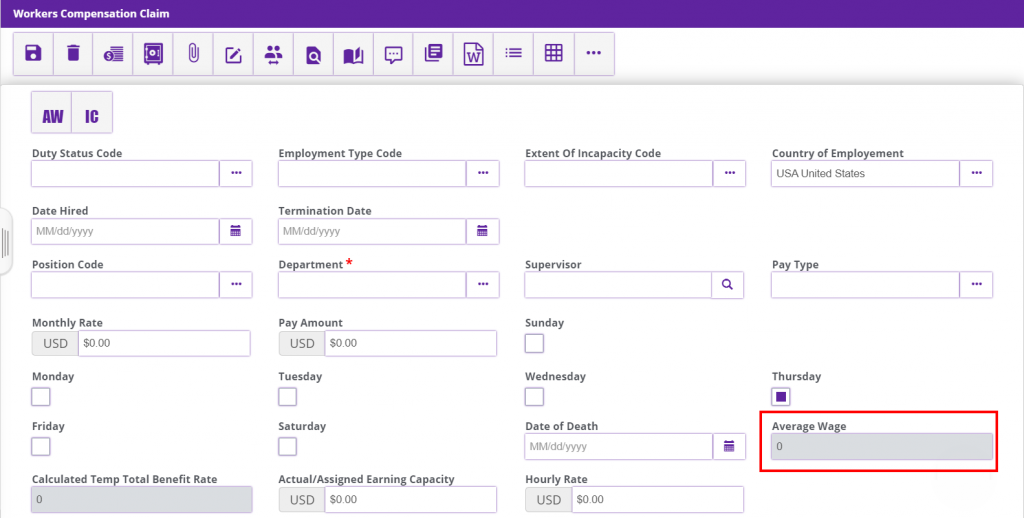Focus the Pay Type field
Image resolution: width=1024 pixels, height=518 pixels.
pos(865,285)
